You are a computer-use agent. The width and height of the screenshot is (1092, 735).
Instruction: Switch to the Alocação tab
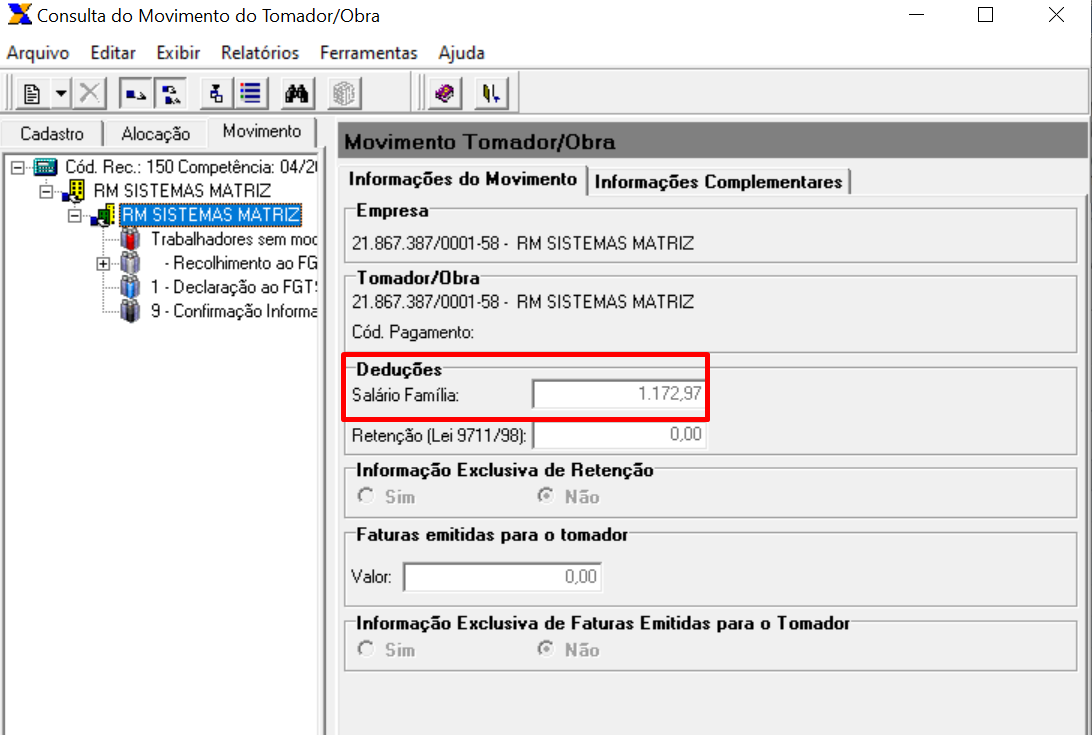155,134
